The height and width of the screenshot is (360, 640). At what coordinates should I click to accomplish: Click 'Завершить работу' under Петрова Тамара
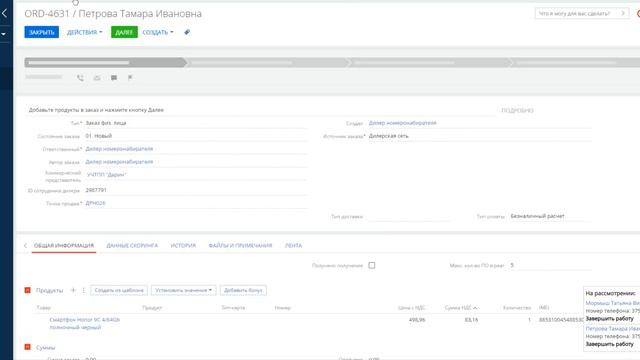click(609, 344)
